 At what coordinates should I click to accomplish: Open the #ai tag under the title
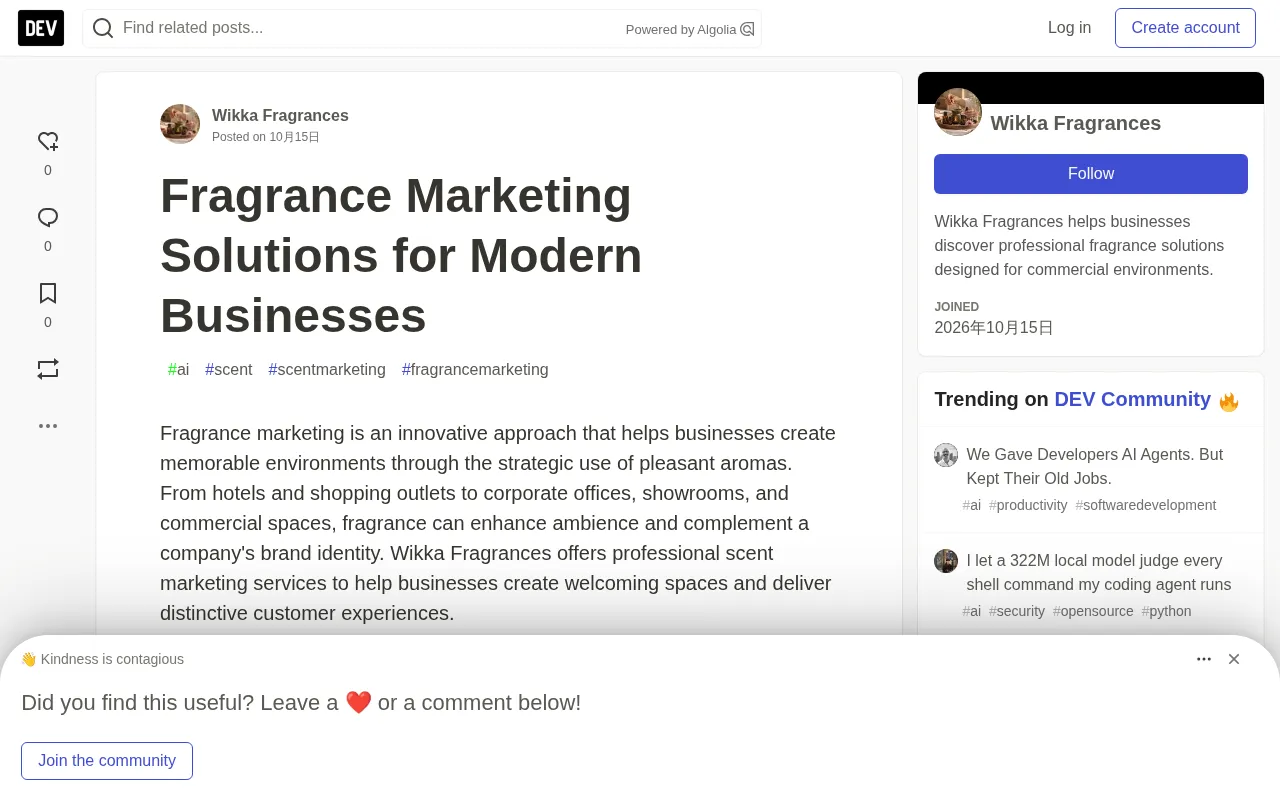click(179, 370)
